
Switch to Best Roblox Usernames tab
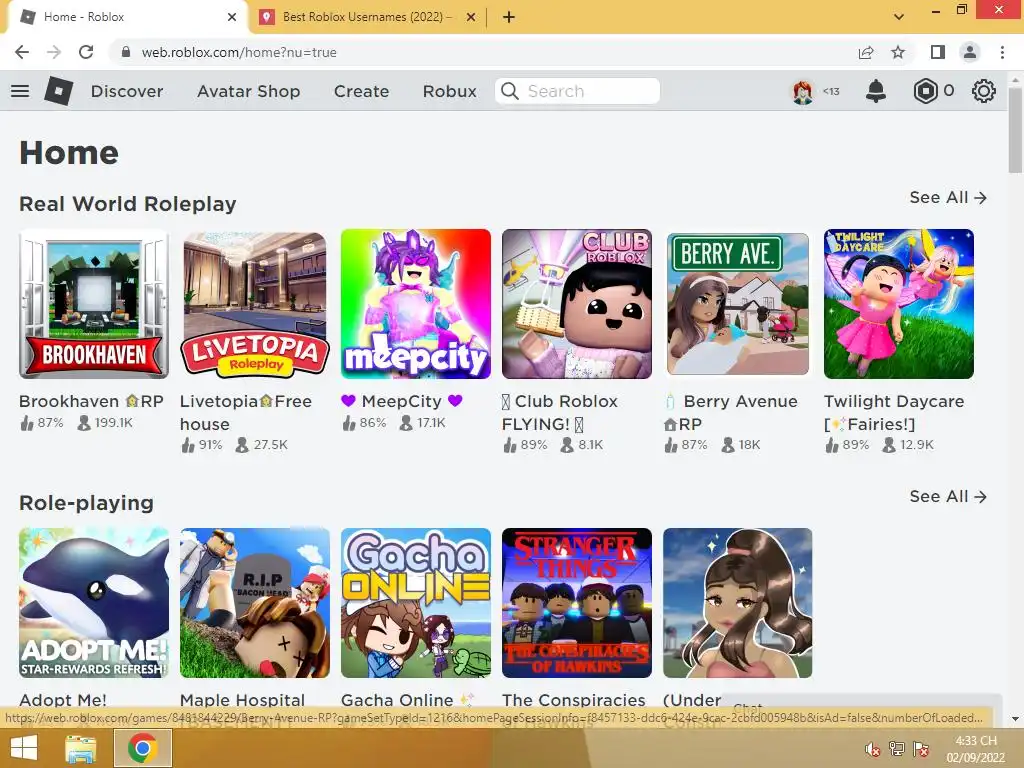tap(367, 17)
